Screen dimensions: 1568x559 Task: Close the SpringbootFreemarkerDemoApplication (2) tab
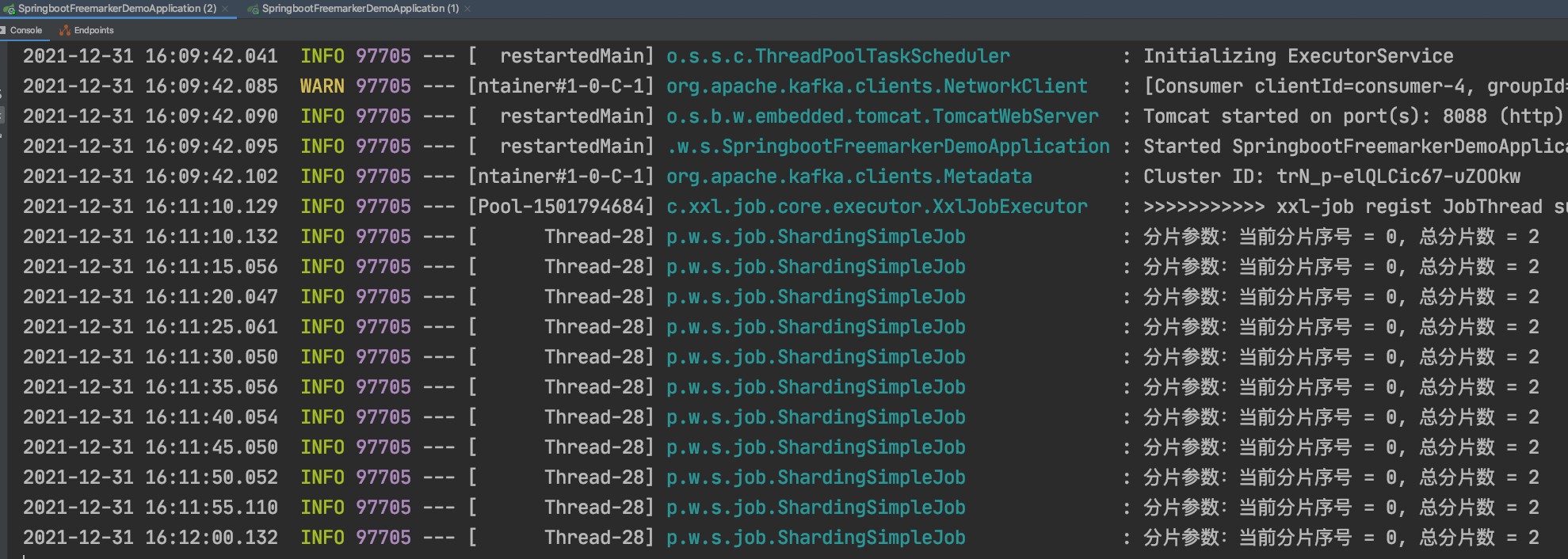[x=225, y=9]
